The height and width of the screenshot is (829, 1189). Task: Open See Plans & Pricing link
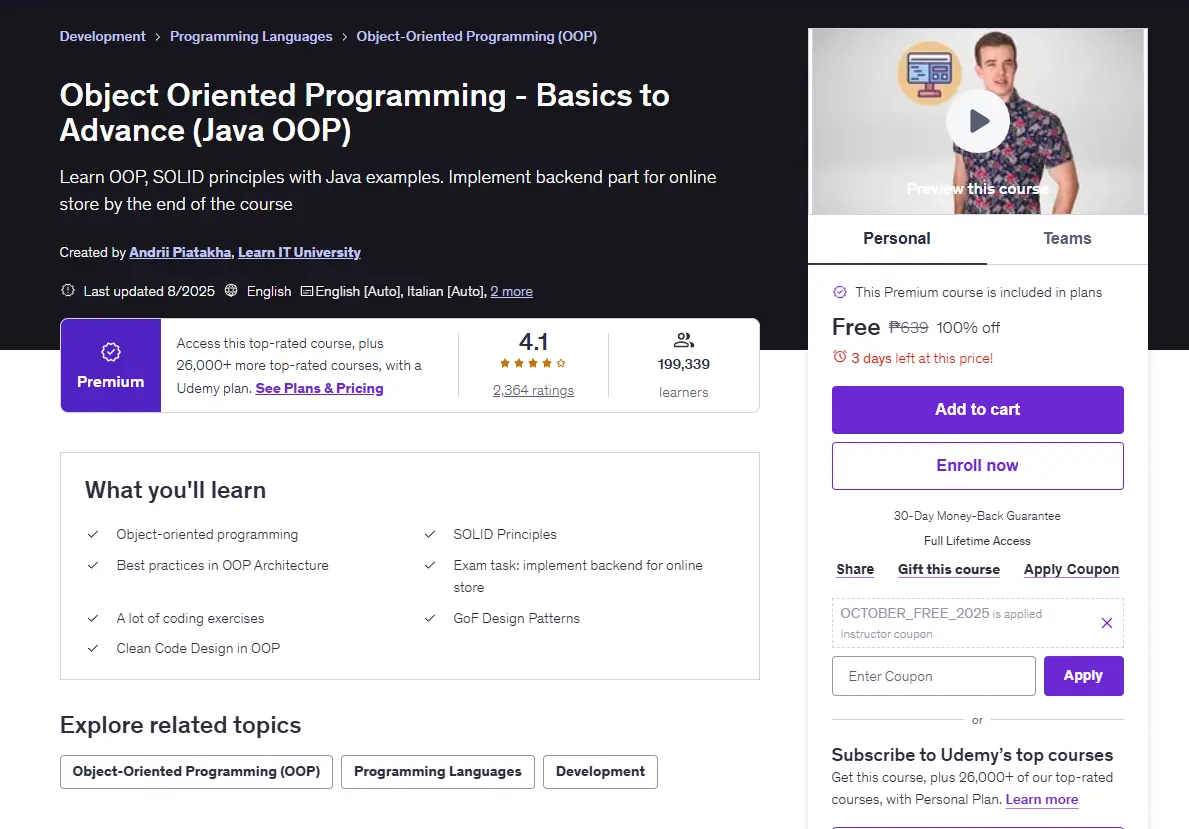coord(319,388)
